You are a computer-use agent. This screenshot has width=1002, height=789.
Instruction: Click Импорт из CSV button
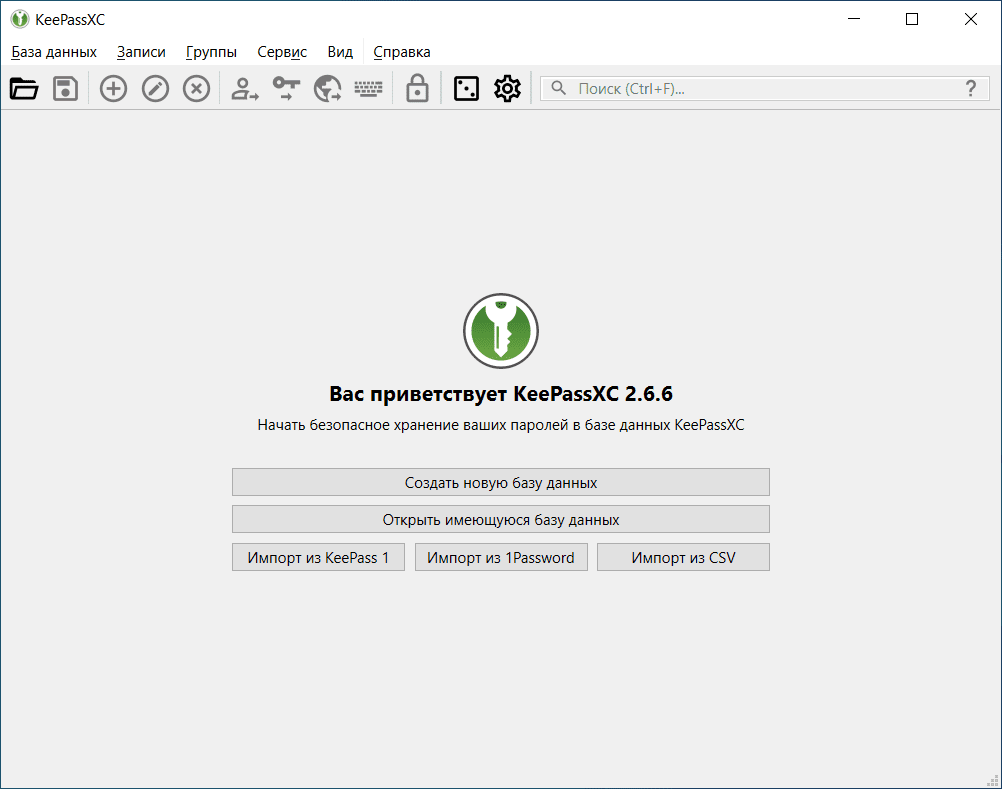tap(684, 557)
